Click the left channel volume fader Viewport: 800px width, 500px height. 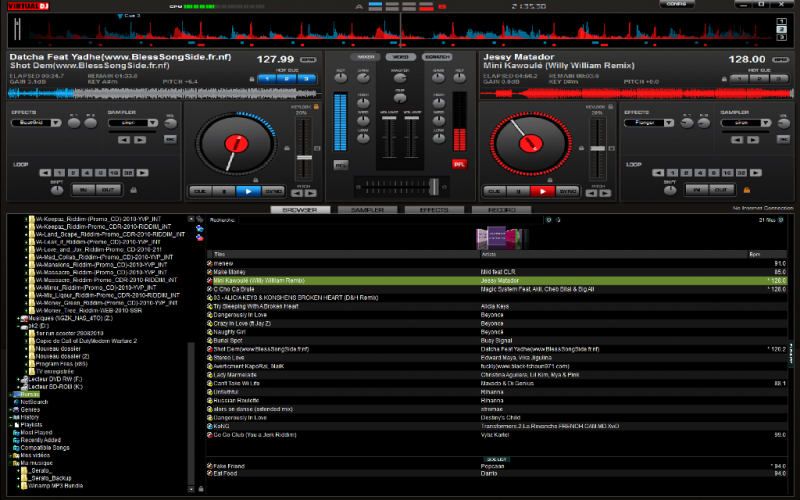tap(389, 118)
